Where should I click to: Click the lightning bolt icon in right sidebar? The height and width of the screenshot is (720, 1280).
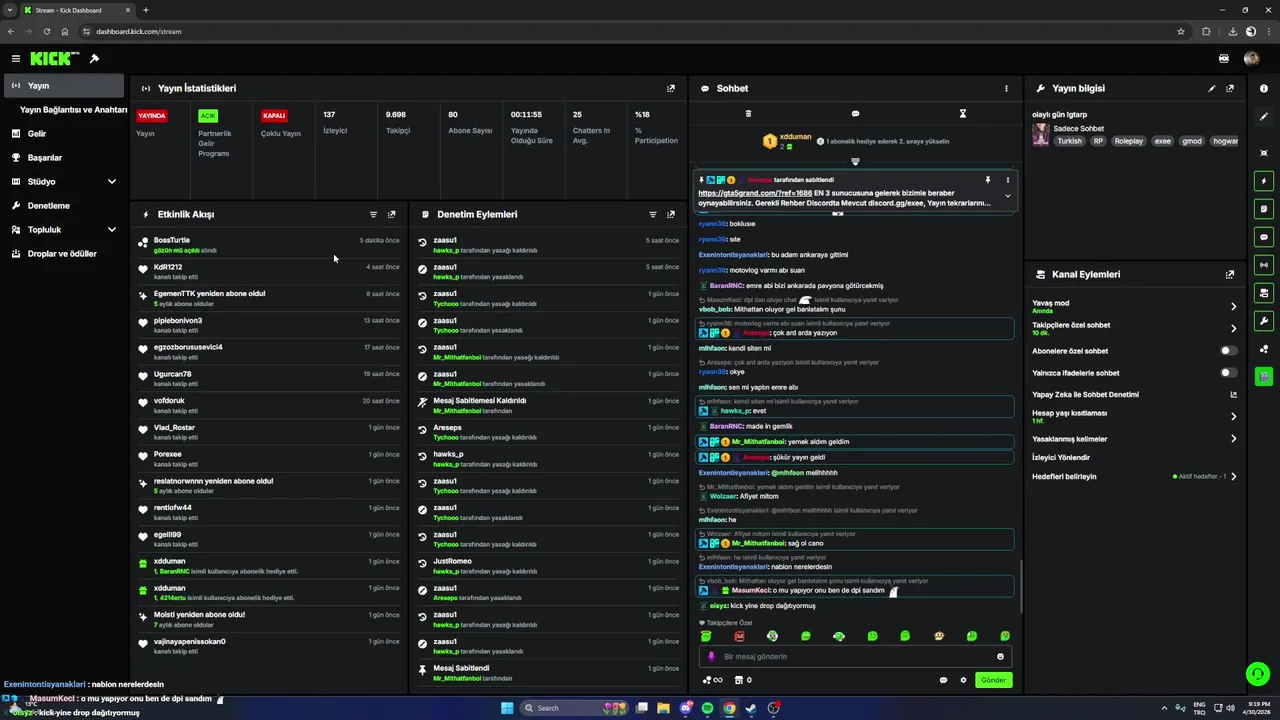(1264, 181)
